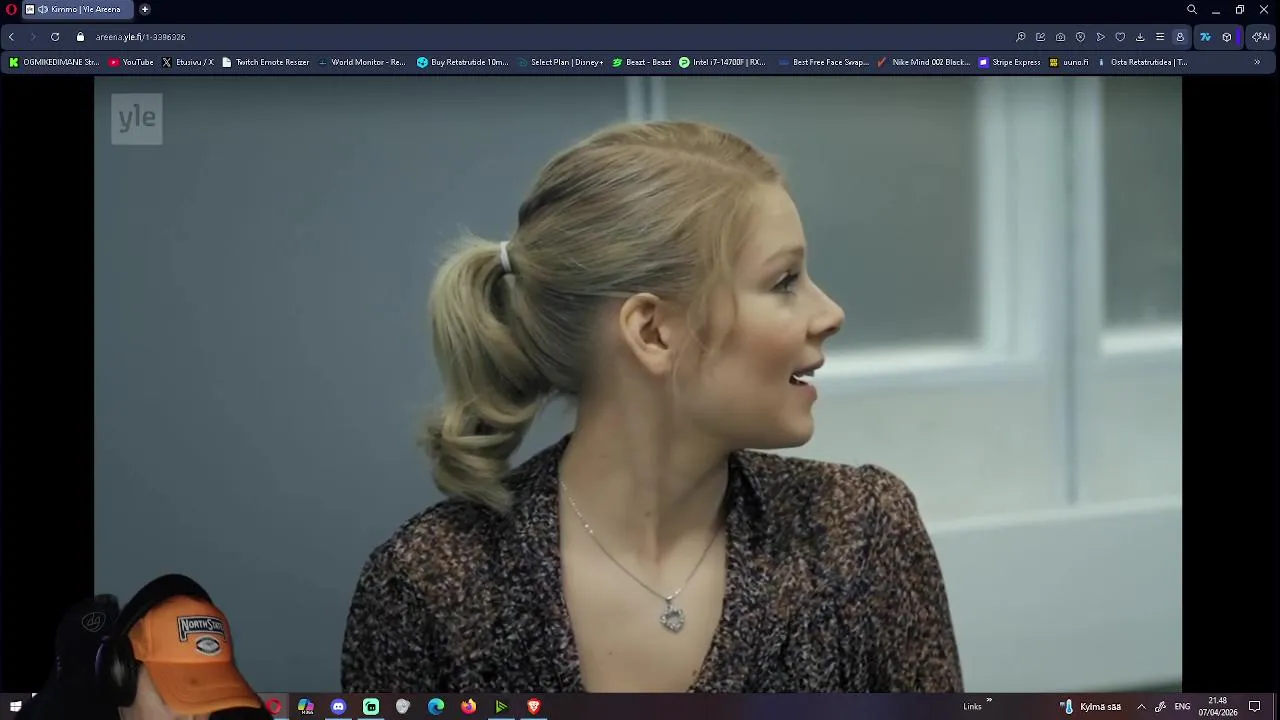
Task: Open the Kylmä sää weather widget
Action: pyautogui.click(x=1090, y=707)
